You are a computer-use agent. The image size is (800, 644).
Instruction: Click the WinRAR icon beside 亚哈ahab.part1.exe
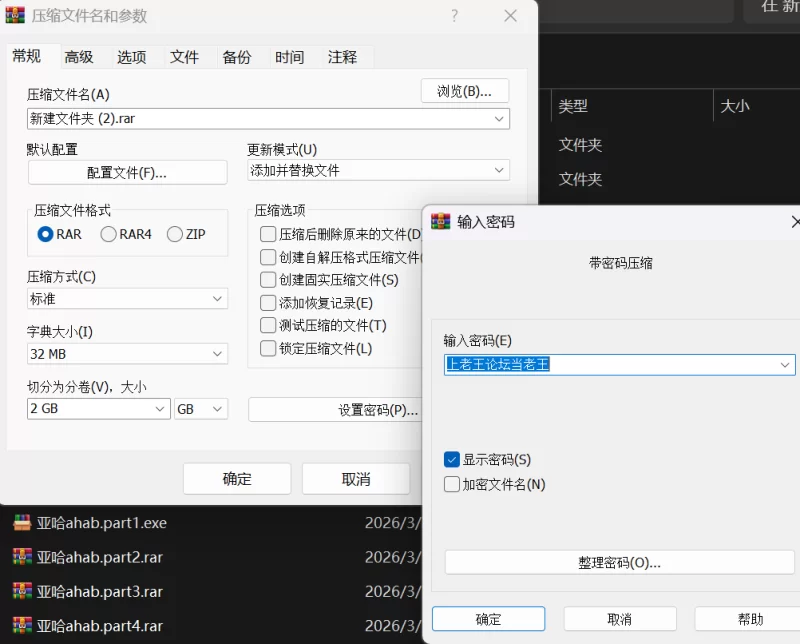(21, 523)
